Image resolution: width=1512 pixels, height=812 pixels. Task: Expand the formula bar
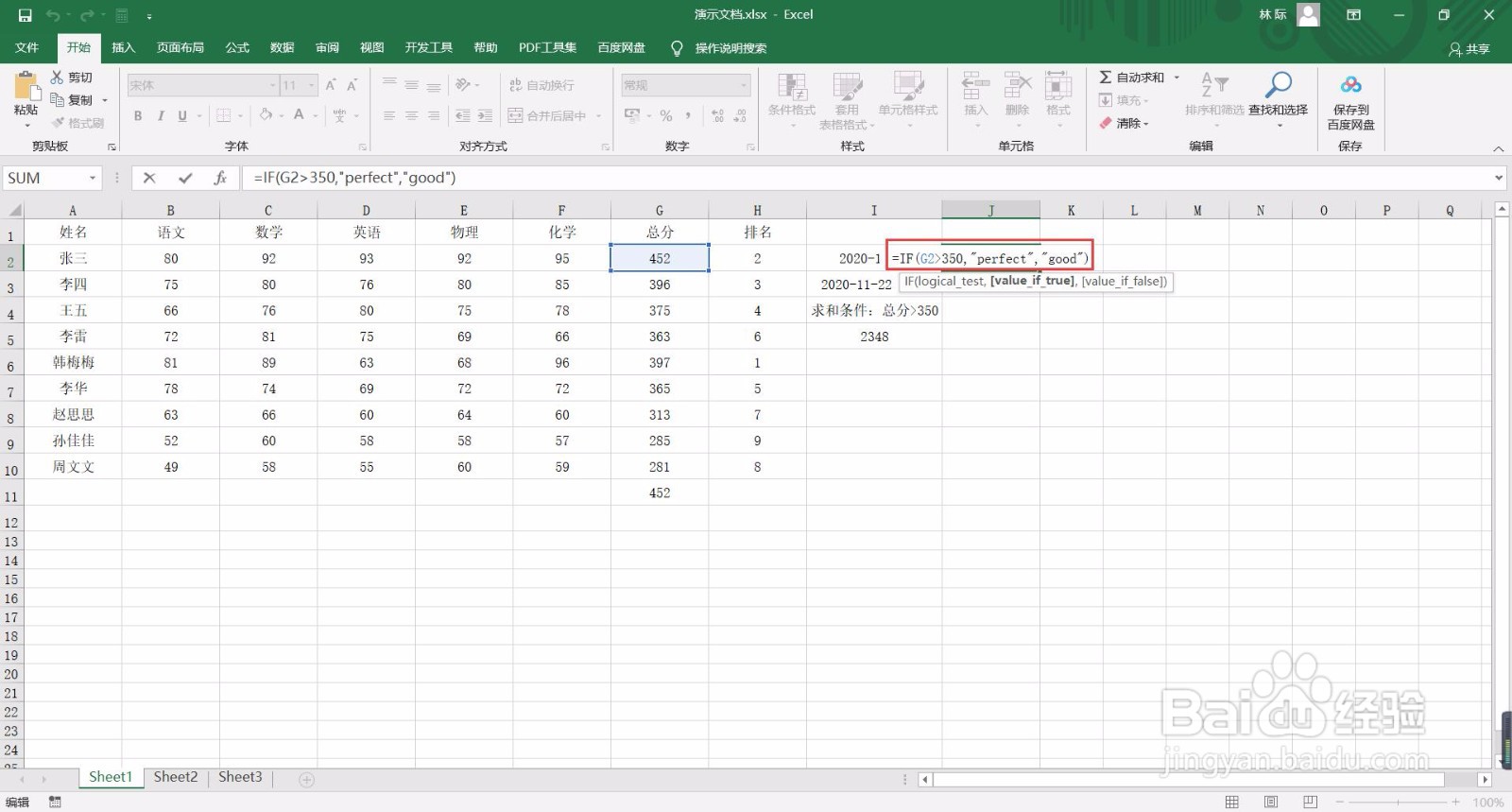tap(1499, 178)
